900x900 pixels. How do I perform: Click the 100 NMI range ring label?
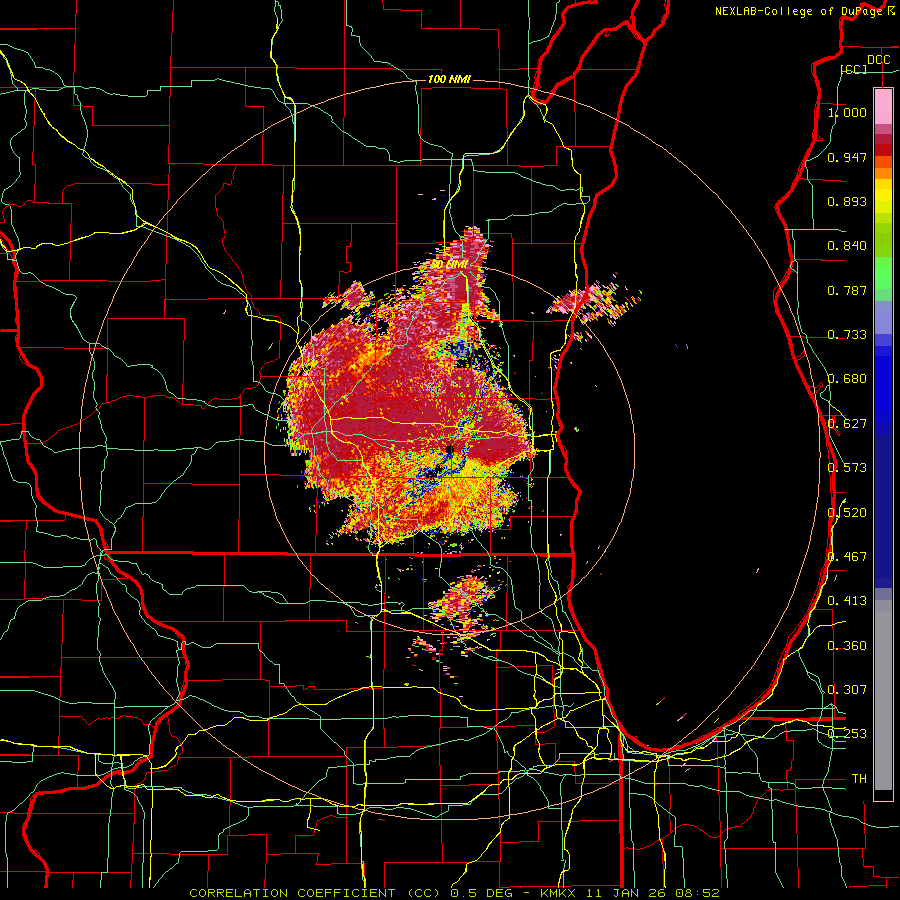[x=449, y=79]
